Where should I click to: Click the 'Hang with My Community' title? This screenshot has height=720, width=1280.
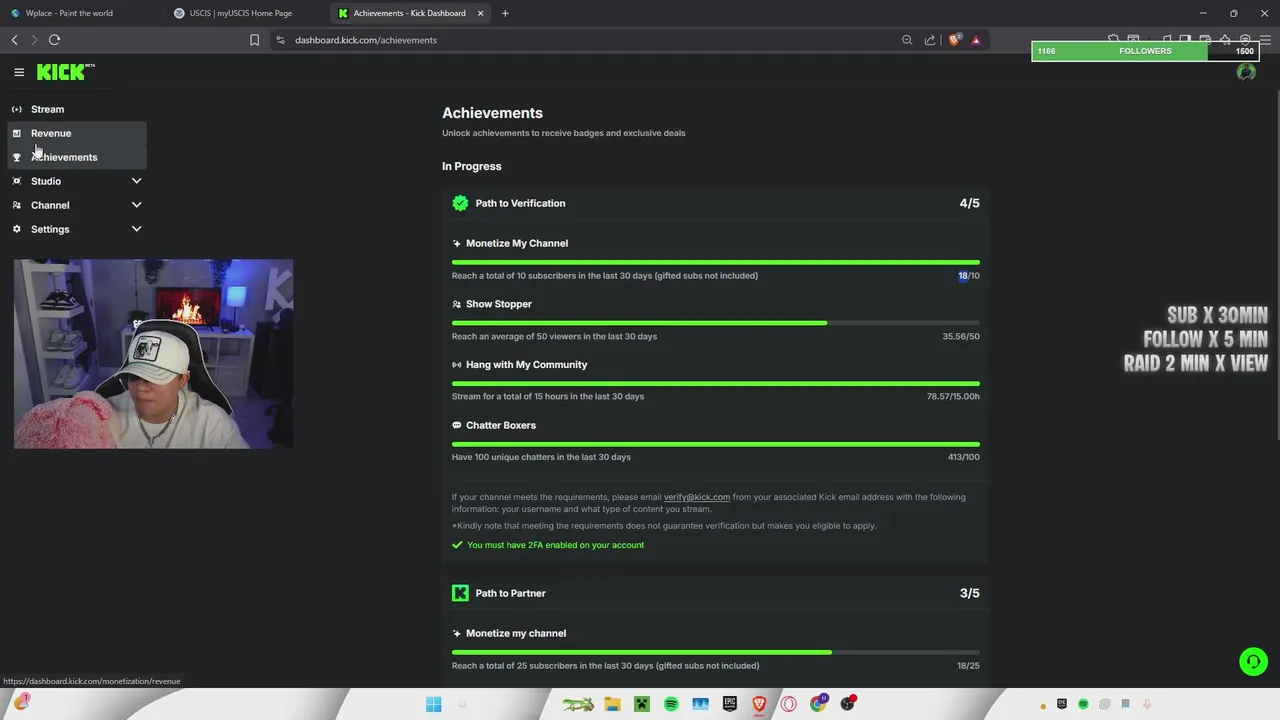(526, 365)
